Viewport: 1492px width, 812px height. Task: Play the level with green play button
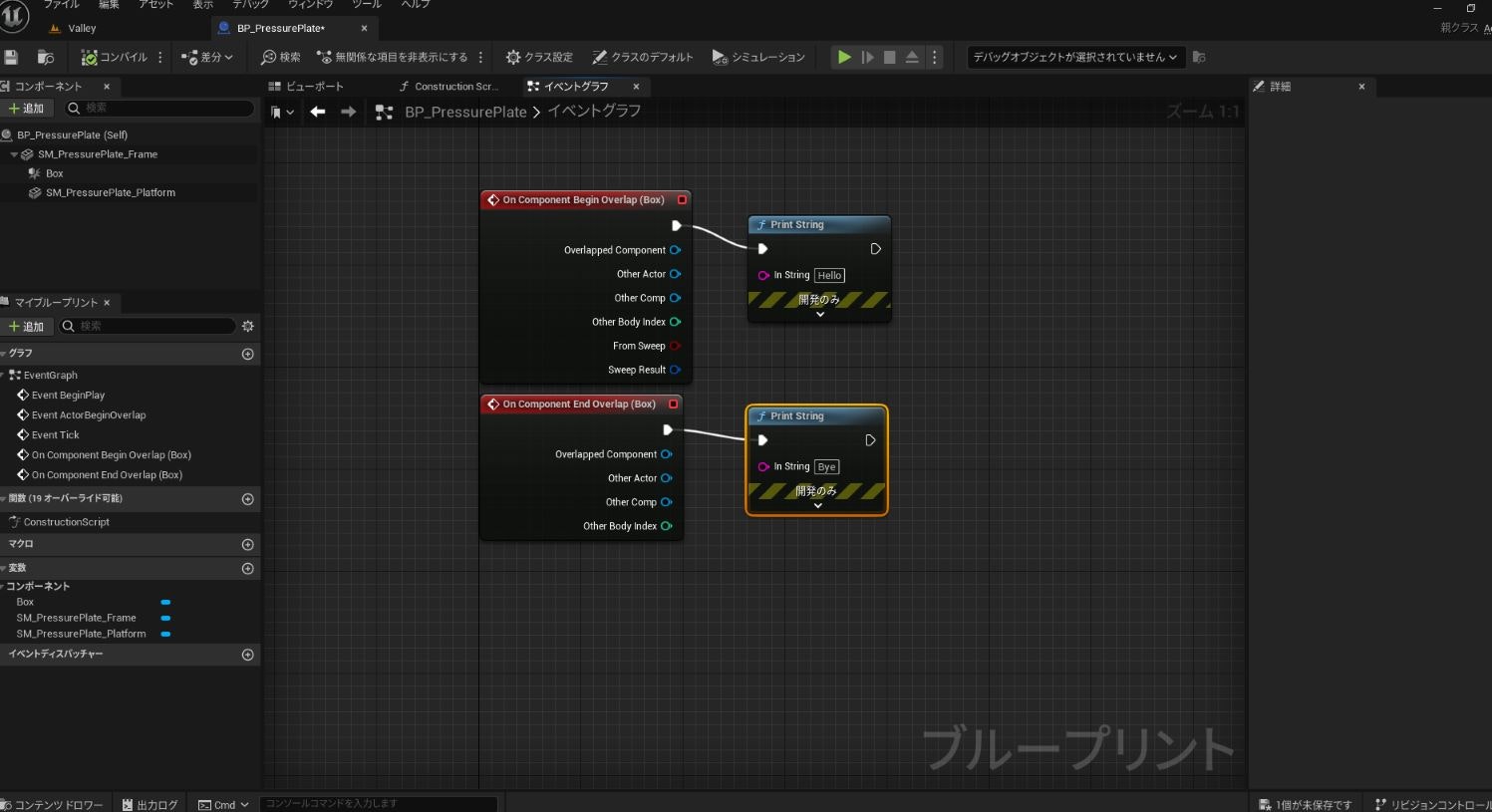(844, 58)
